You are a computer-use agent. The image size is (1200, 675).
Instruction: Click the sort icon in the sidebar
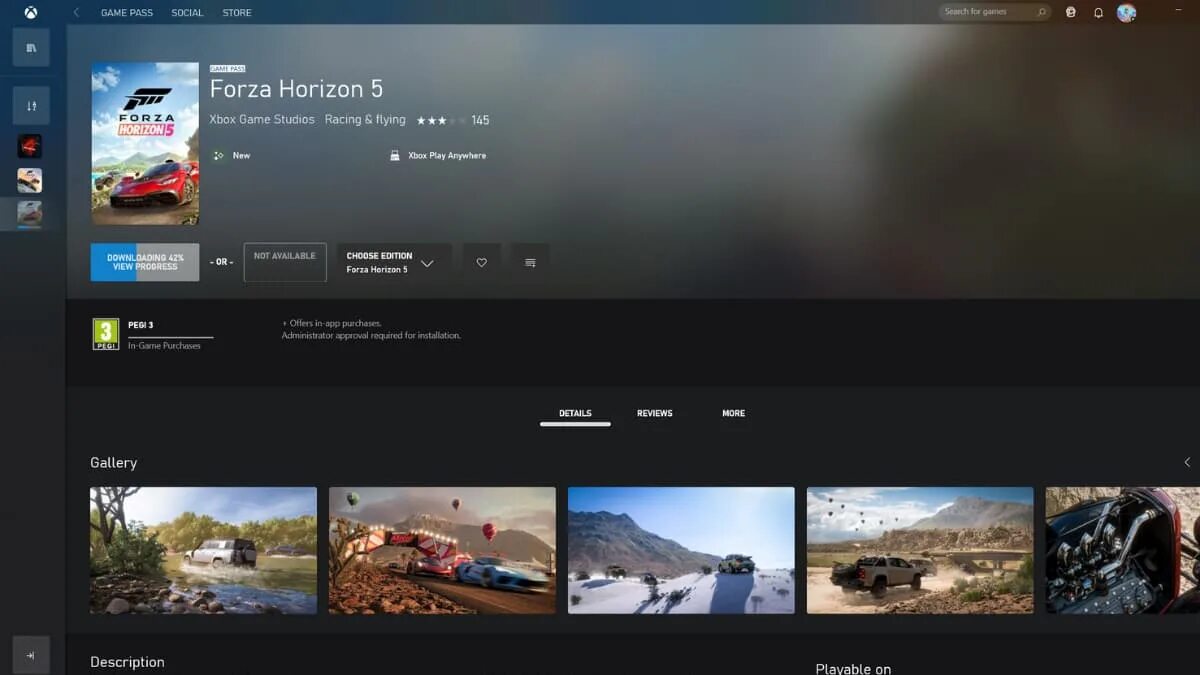[x=31, y=106]
